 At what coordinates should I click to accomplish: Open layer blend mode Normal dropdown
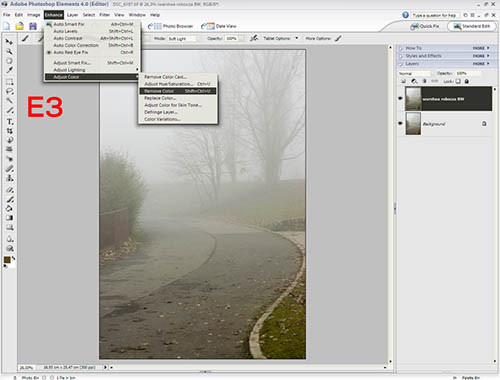[x=414, y=73]
